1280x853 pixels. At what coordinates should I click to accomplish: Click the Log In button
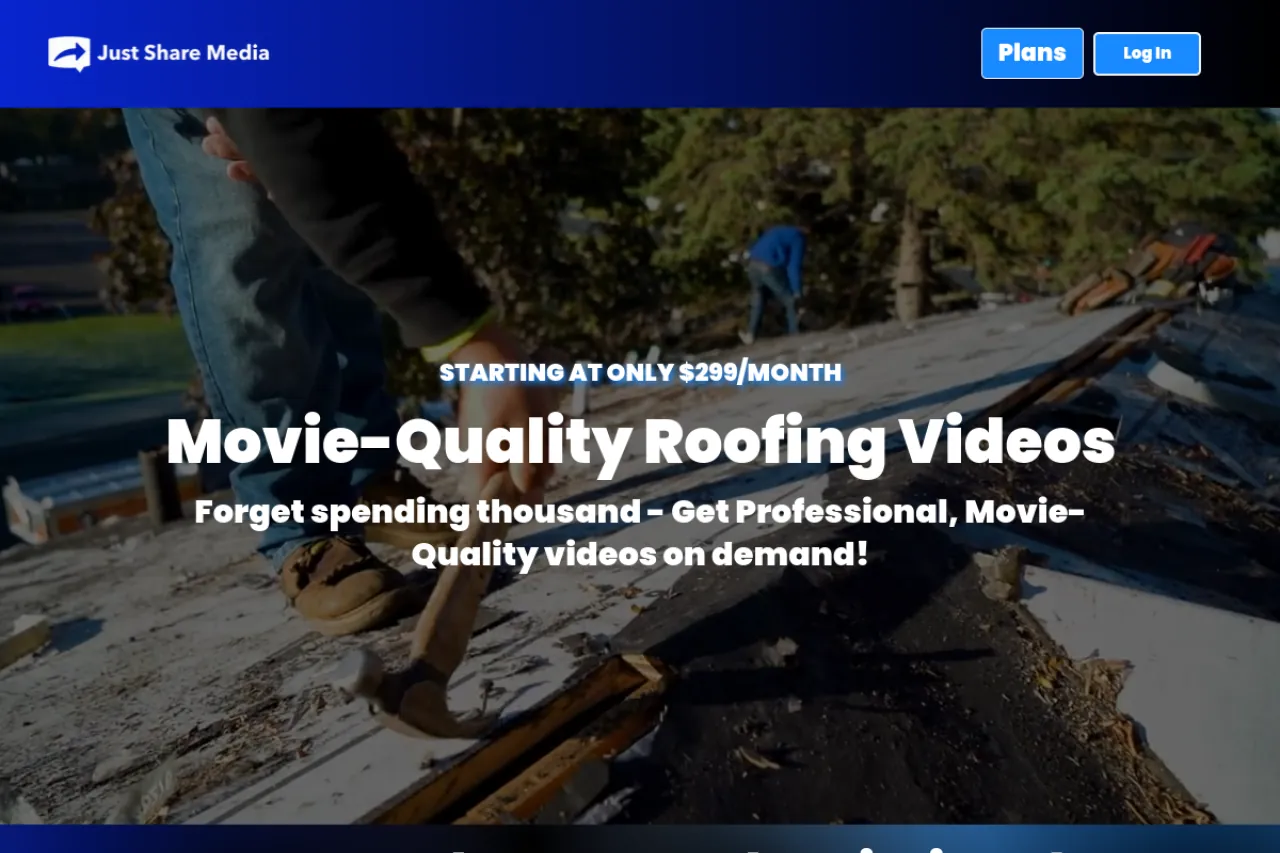(1147, 54)
